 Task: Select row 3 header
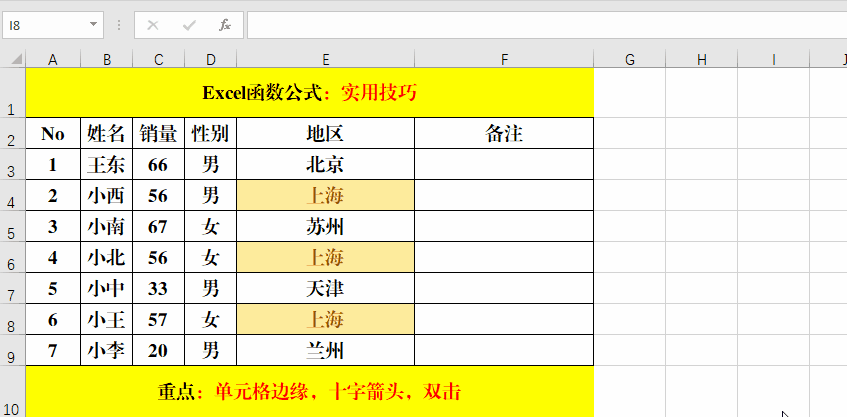(12, 164)
